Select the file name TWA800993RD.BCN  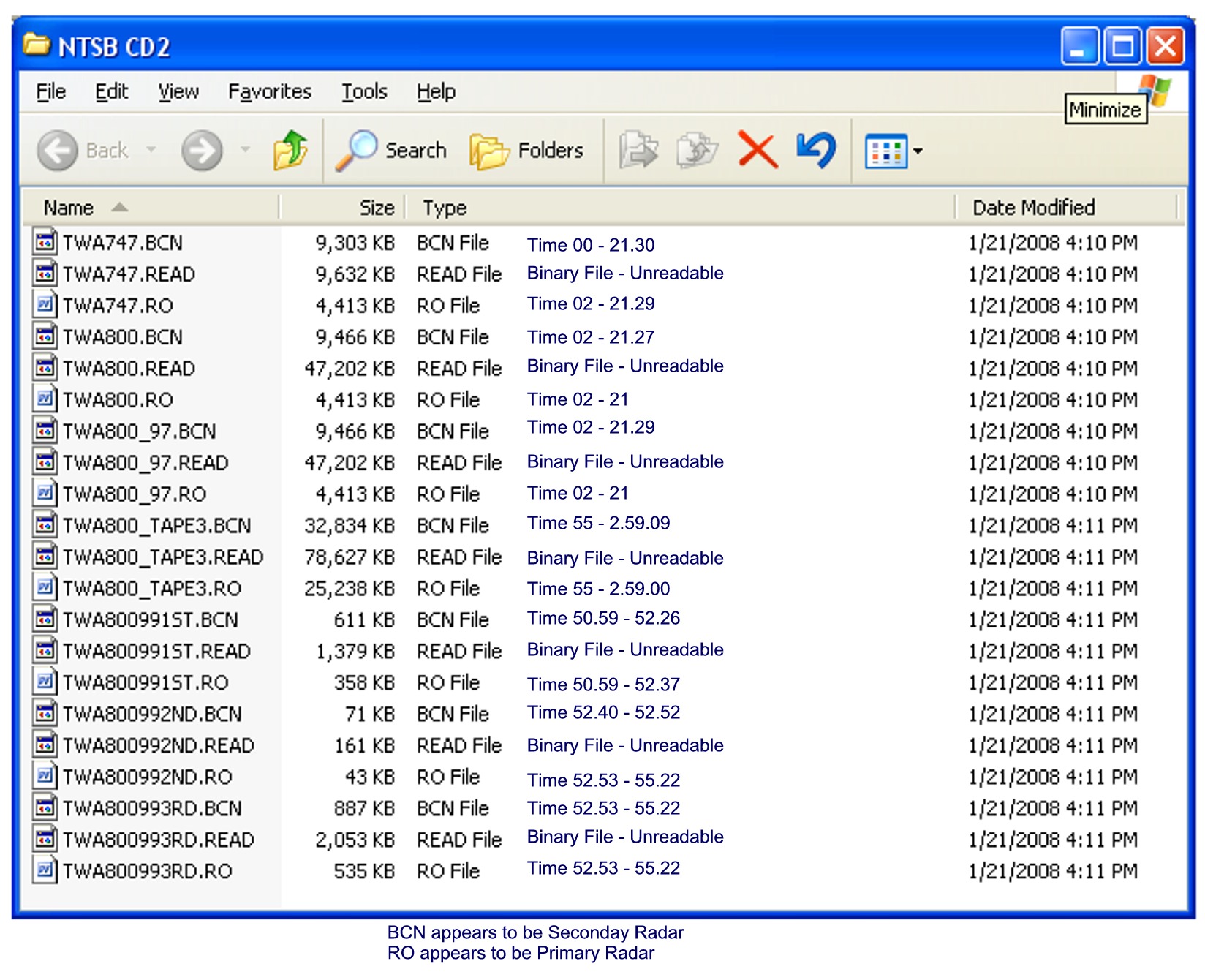pos(152,809)
